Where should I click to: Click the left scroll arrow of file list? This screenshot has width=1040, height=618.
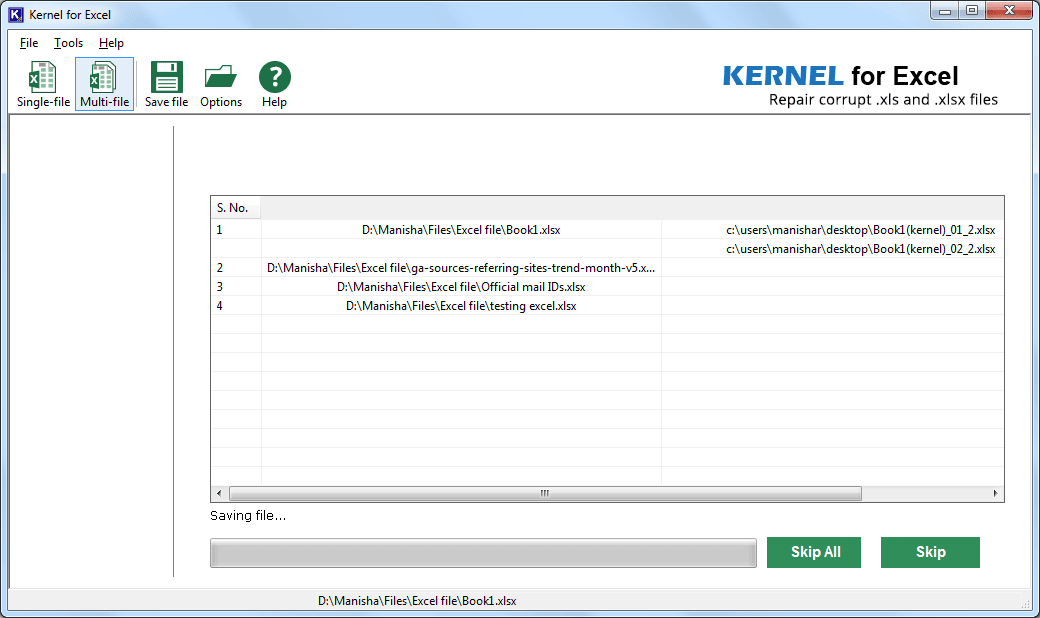220,493
